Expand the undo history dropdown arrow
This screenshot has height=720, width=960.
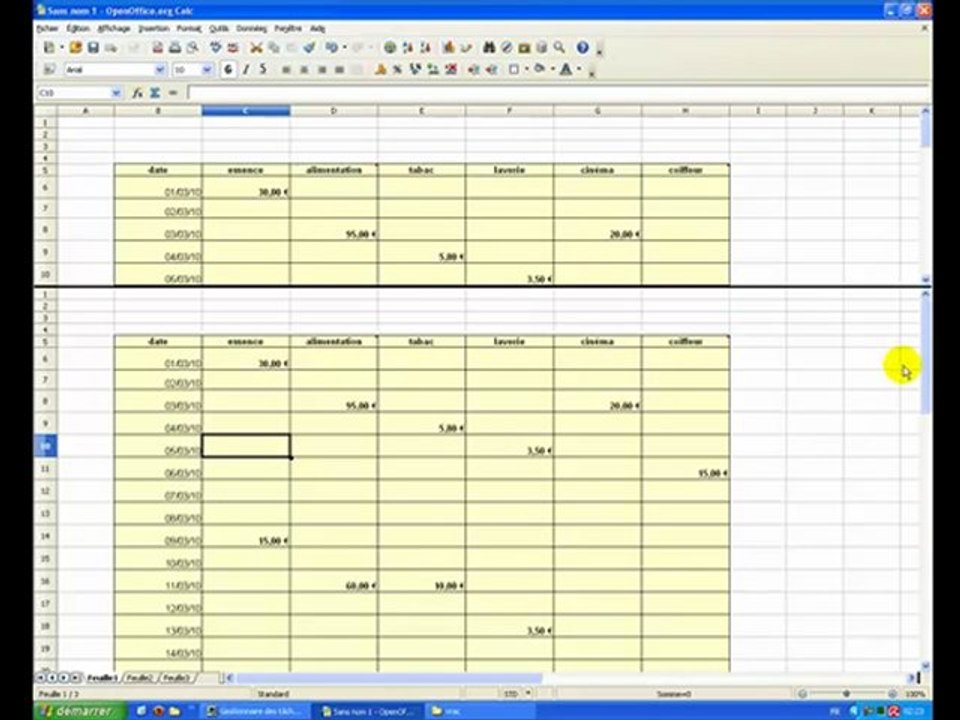pyautogui.click(x=344, y=47)
